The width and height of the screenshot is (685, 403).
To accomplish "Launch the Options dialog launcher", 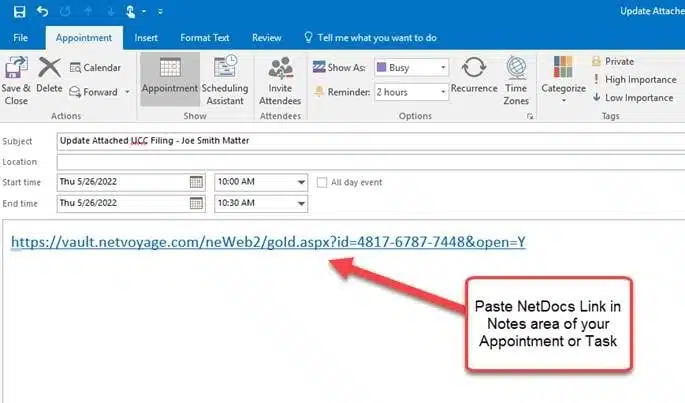I will (x=530, y=116).
